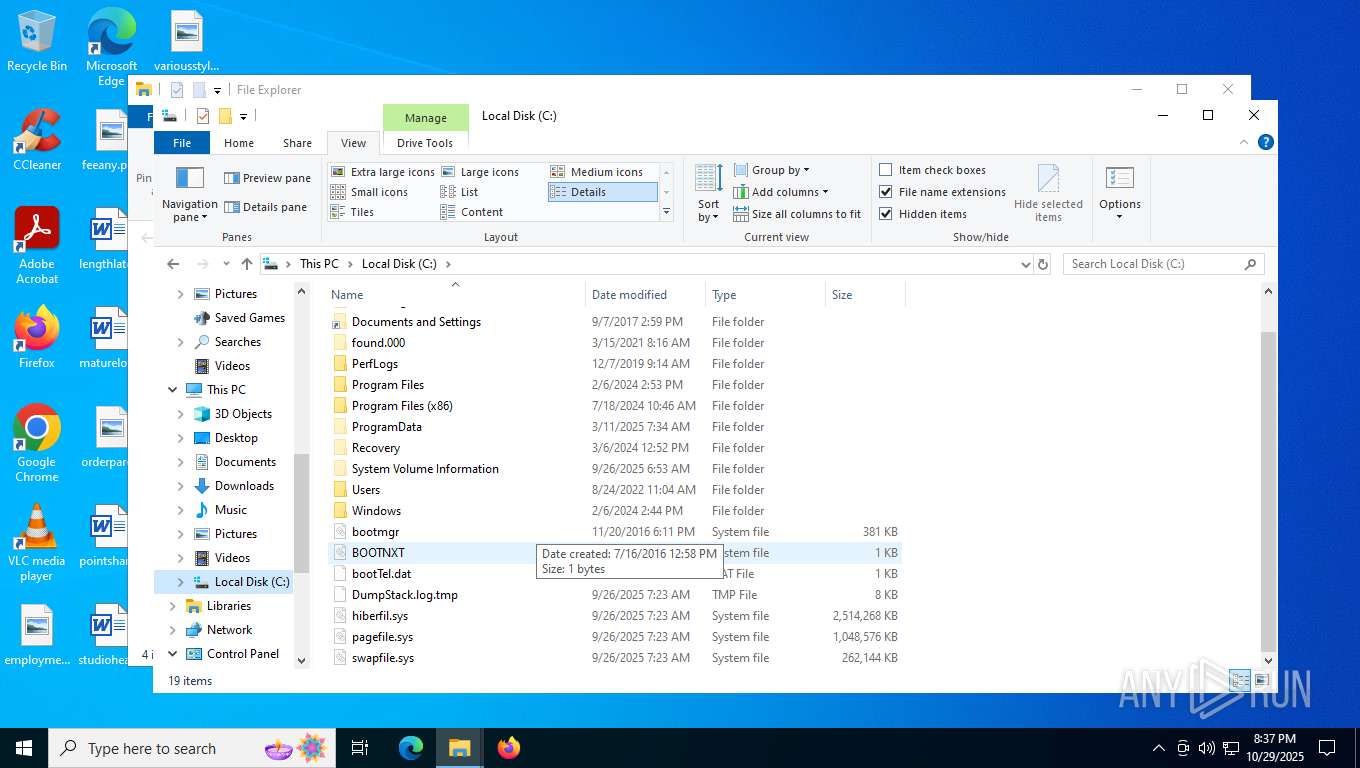Click the file list vertical scrollbar

[1269, 490]
